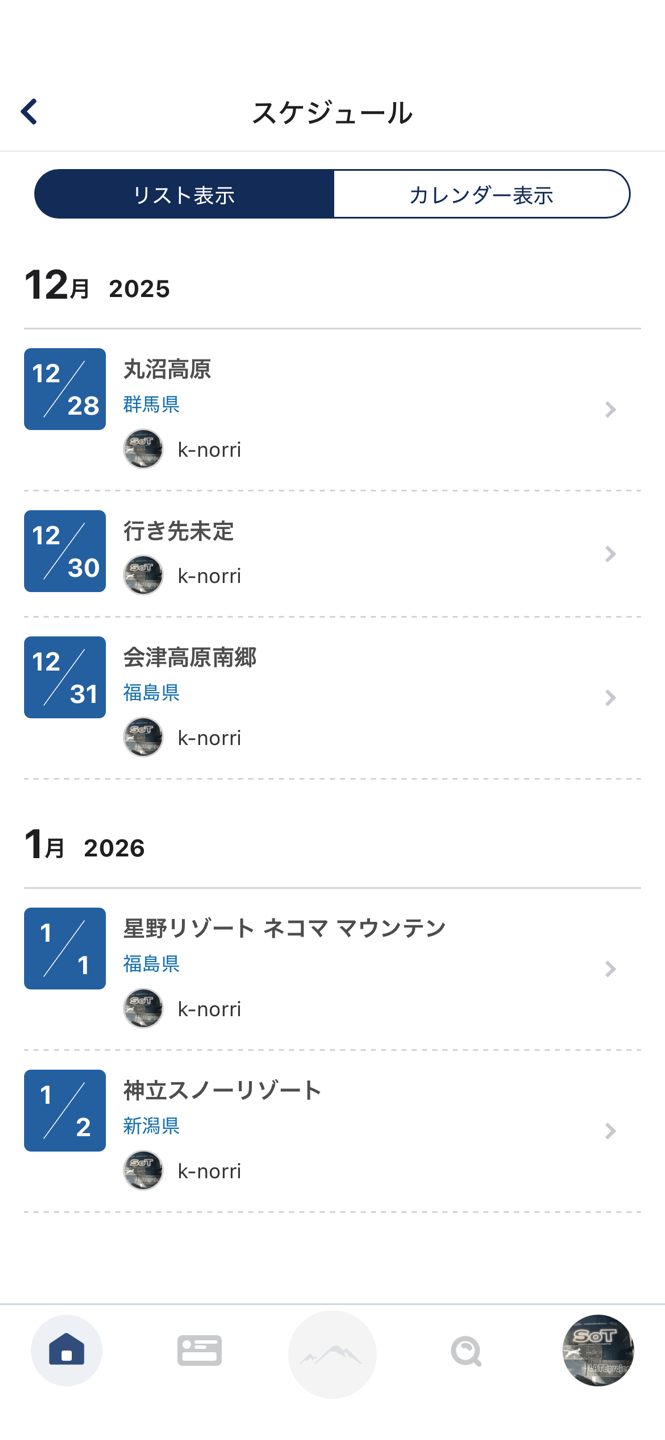The image size is (665, 1440).
Task: Expand the 会津高原南郷 entry chevron
Action: [x=610, y=698]
